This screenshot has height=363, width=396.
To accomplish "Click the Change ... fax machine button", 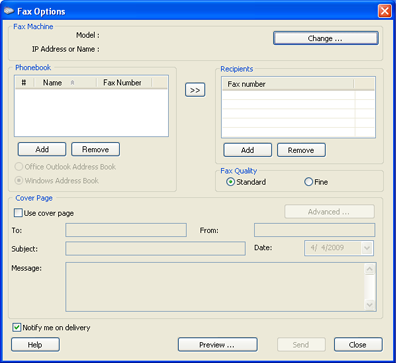I will (x=326, y=38).
